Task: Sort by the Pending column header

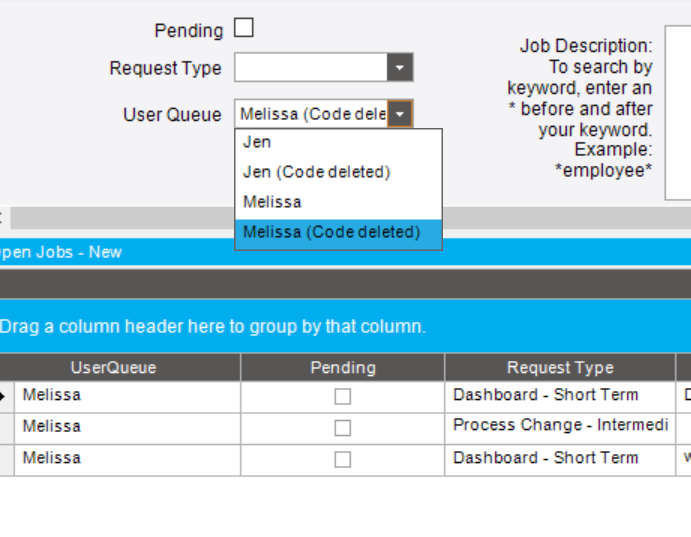Action: coord(343,367)
